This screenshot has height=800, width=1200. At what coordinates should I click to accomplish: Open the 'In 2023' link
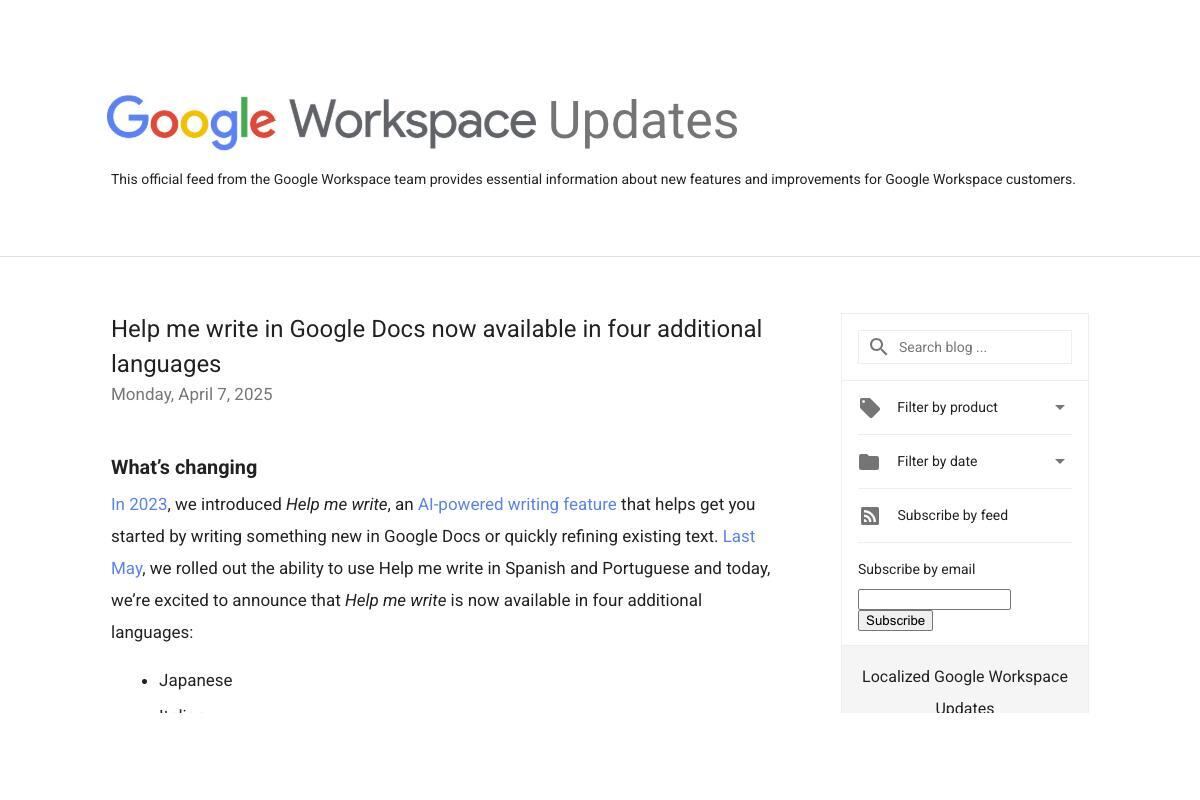pyautogui.click(x=139, y=504)
